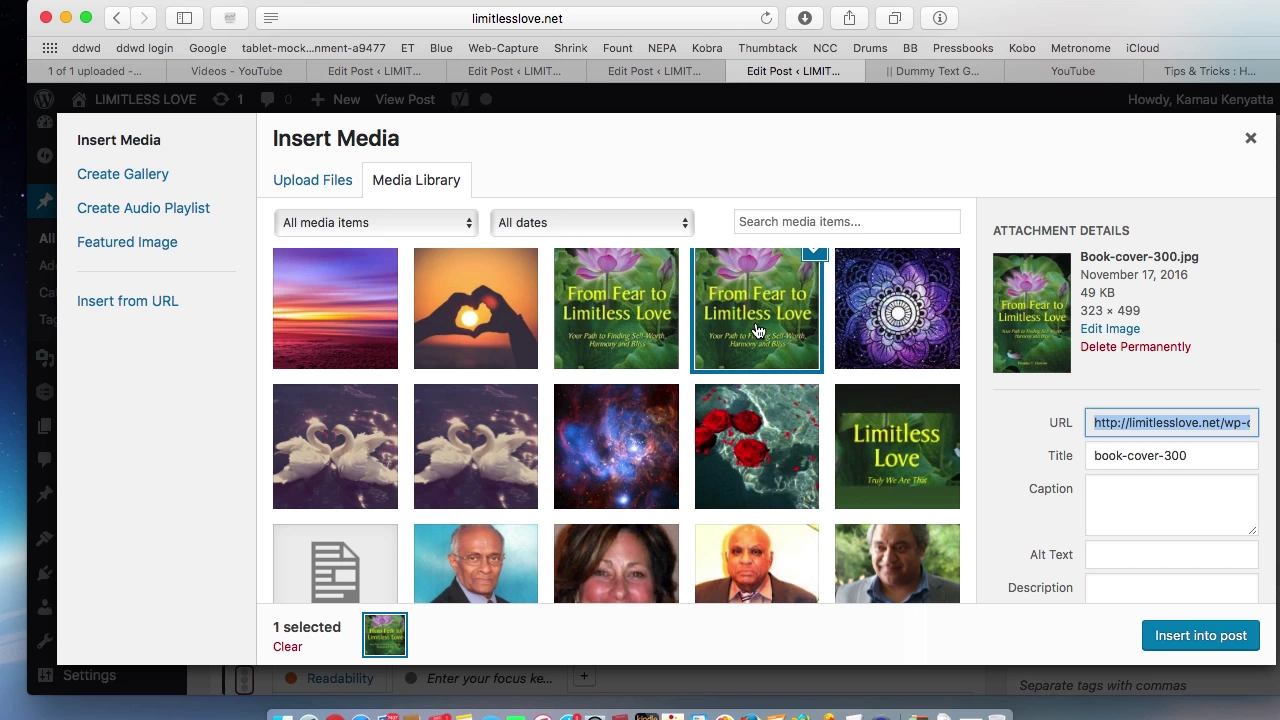Select the first swans thumbnail
Image resolution: width=1280 pixels, height=720 pixels.
(x=335, y=447)
